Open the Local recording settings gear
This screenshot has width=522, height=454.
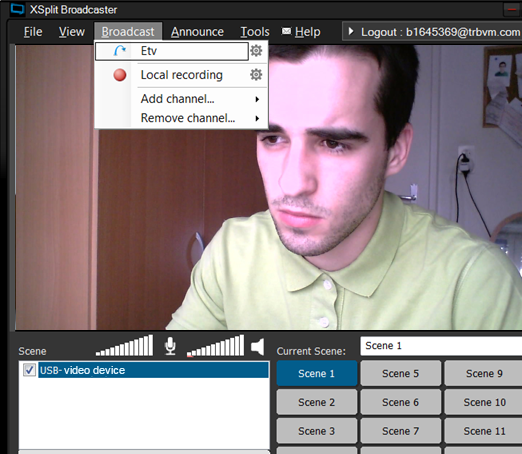coord(256,75)
